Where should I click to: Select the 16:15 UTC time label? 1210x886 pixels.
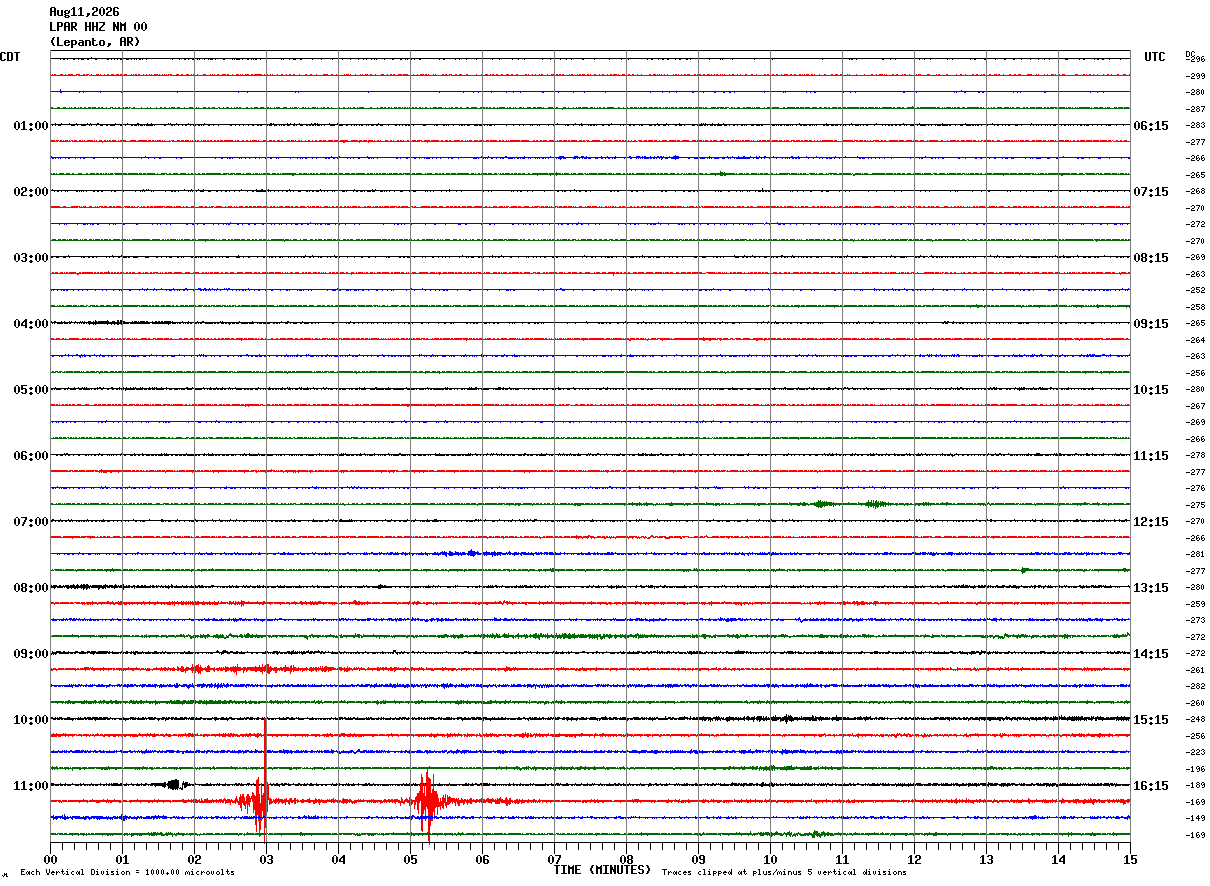pyautogui.click(x=1151, y=786)
